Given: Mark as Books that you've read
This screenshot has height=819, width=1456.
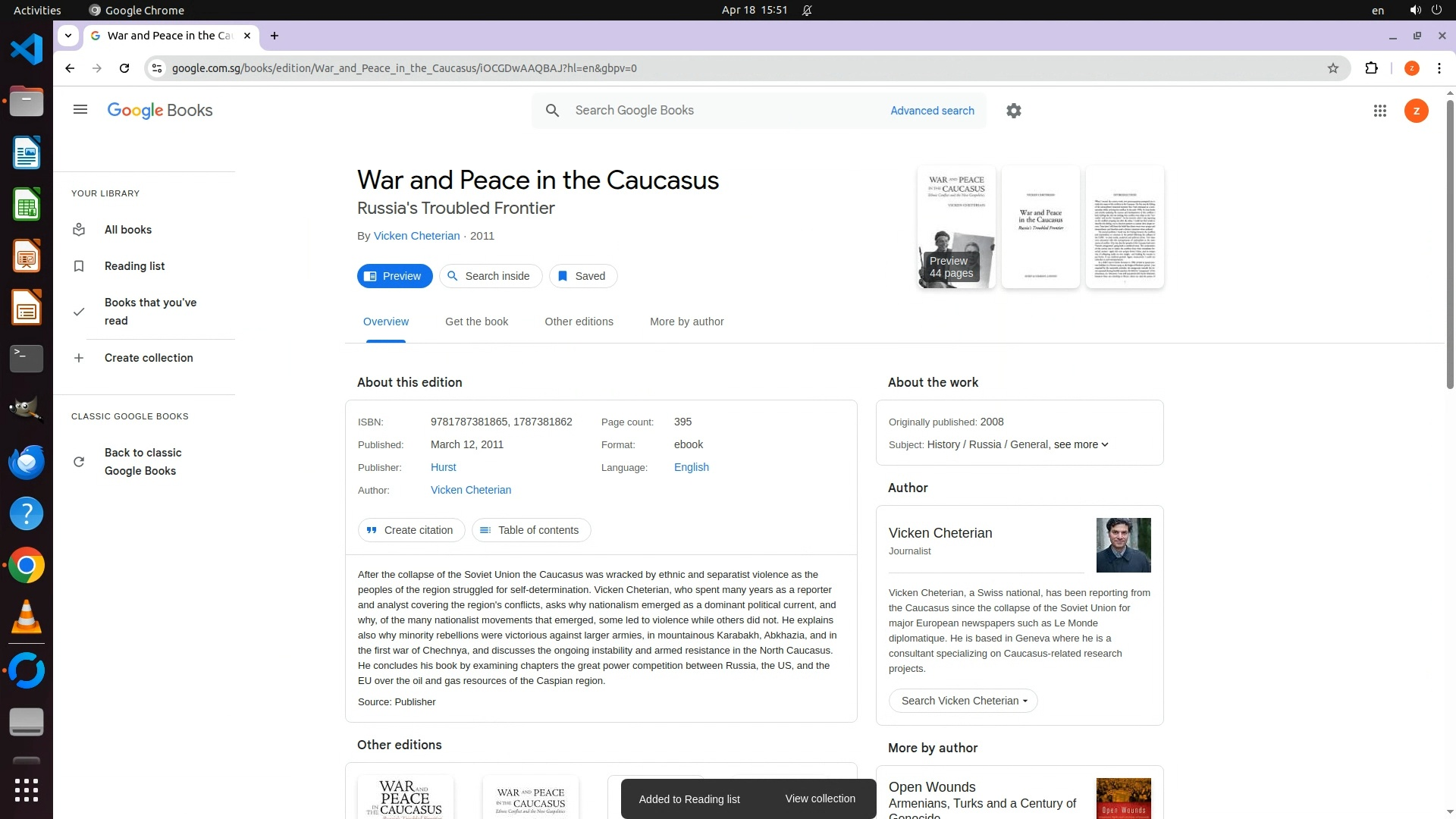Looking at the screenshot, I should coord(150,312).
